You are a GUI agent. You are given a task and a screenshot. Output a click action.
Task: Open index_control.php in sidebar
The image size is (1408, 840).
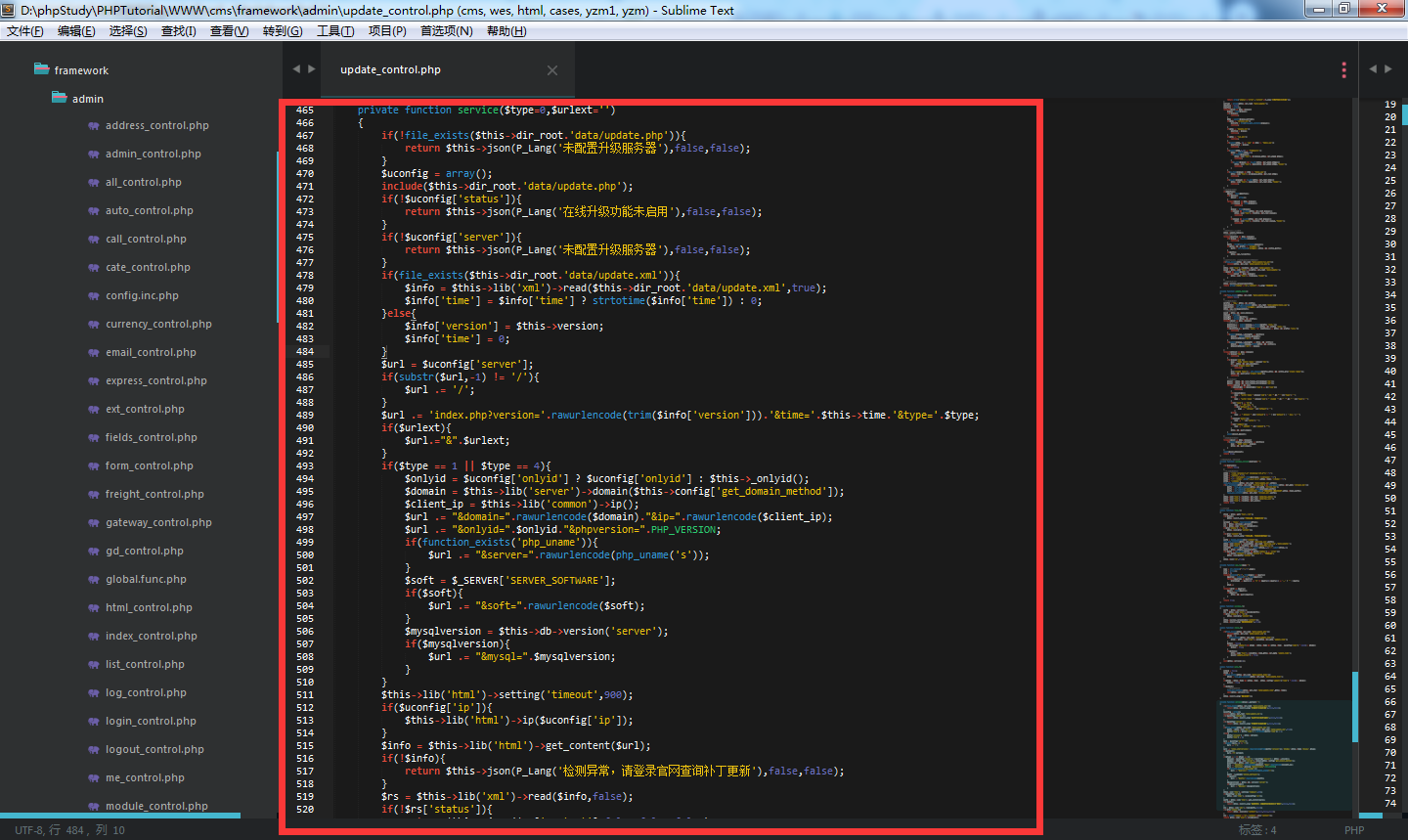point(152,636)
